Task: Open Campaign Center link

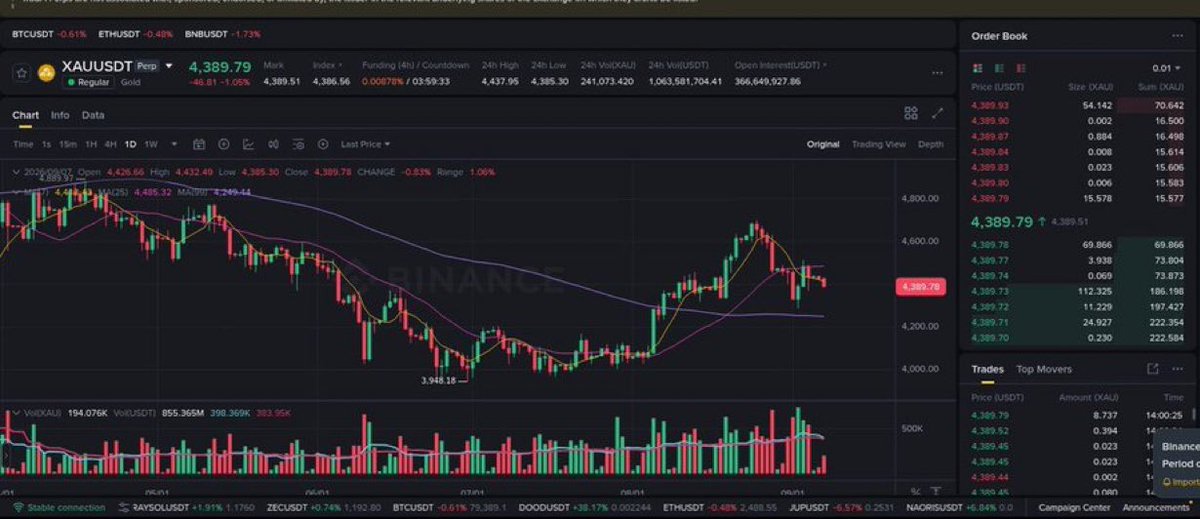Action: (1072, 508)
